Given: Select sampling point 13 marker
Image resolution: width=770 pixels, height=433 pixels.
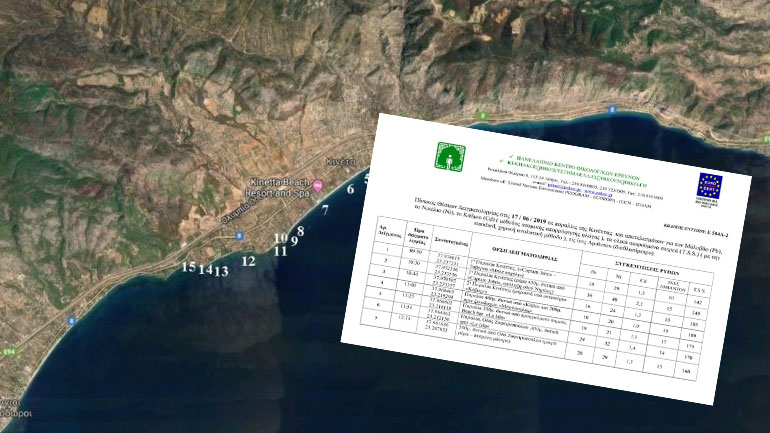Looking at the screenshot, I should 221,271.
